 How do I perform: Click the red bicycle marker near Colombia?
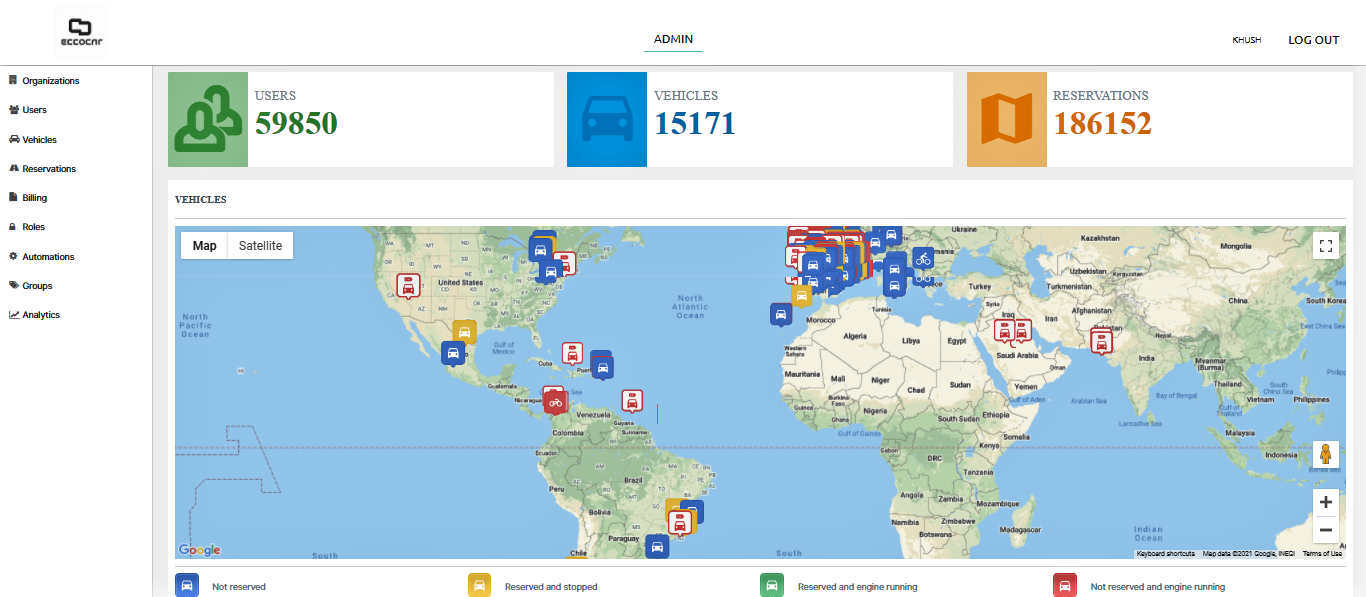[555, 400]
